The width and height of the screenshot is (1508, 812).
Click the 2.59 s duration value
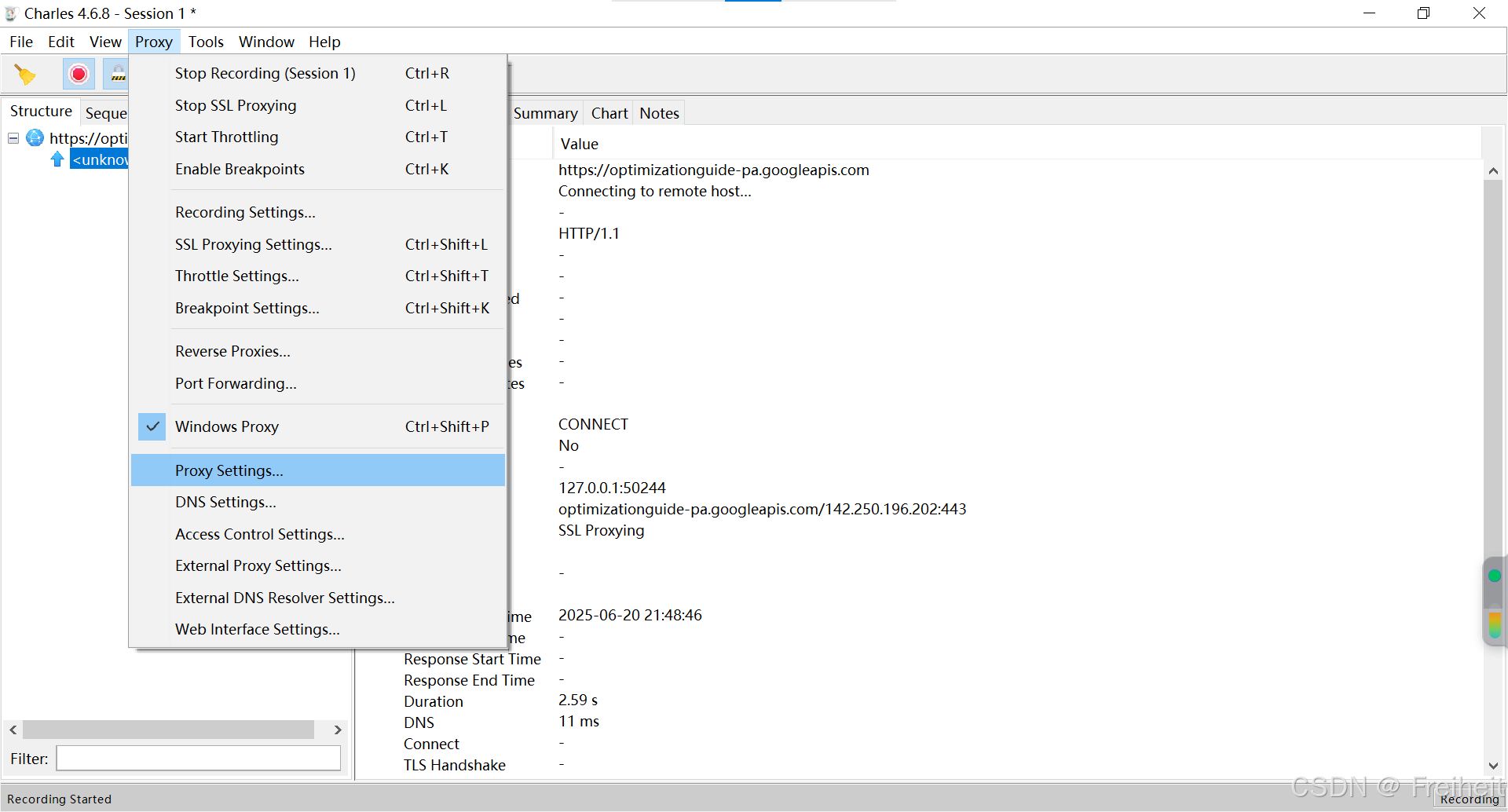[x=578, y=700]
